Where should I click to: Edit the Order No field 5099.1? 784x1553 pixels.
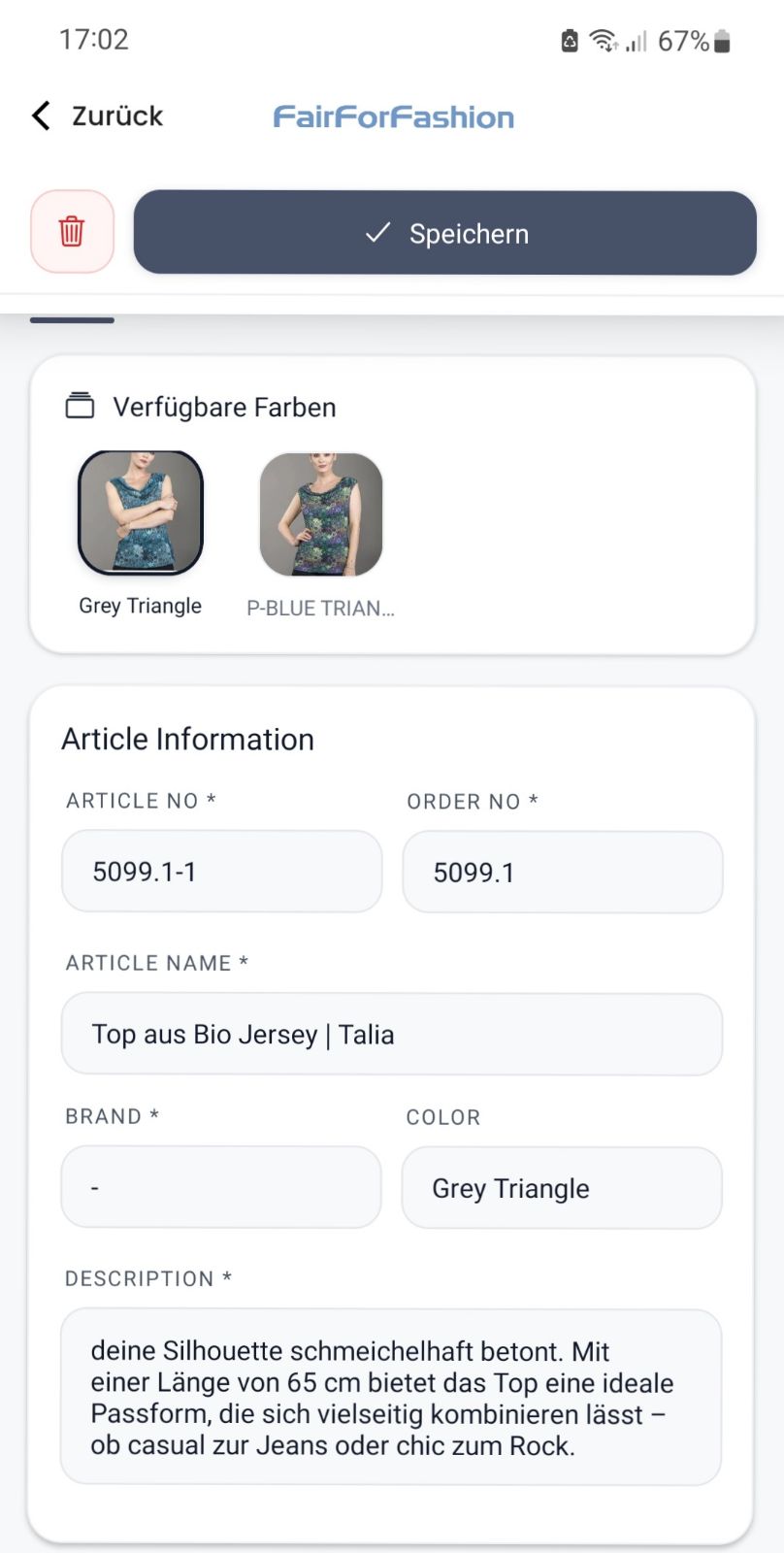point(563,873)
